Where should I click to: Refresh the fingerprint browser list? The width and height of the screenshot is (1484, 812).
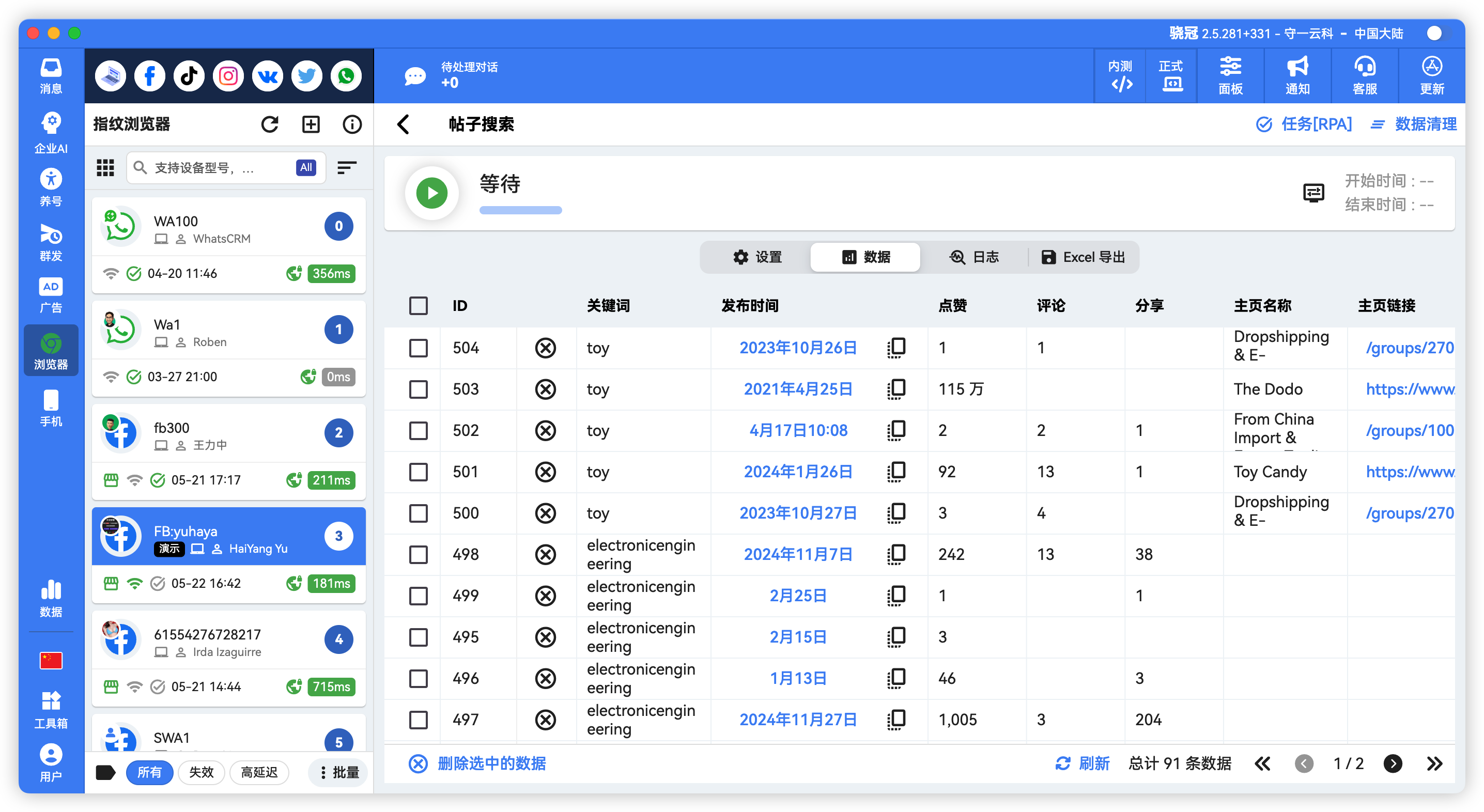270,124
